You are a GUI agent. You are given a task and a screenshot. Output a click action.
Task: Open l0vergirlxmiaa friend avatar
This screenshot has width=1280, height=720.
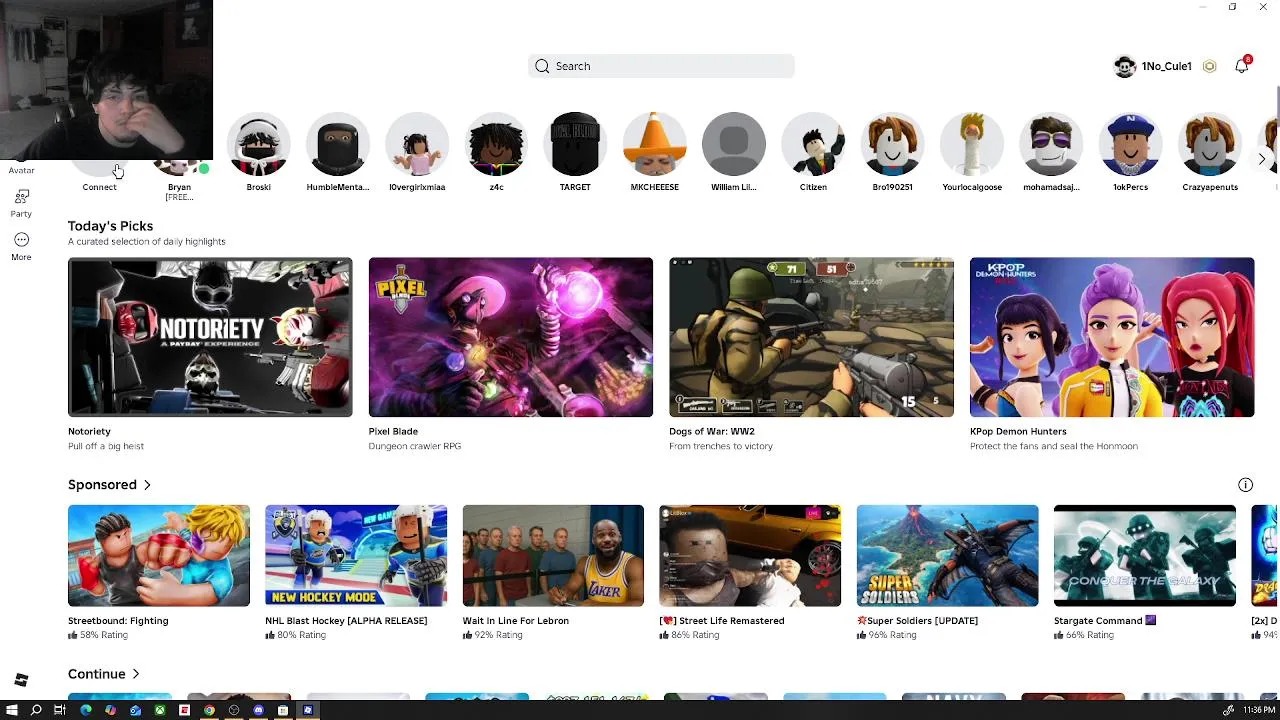417,144
